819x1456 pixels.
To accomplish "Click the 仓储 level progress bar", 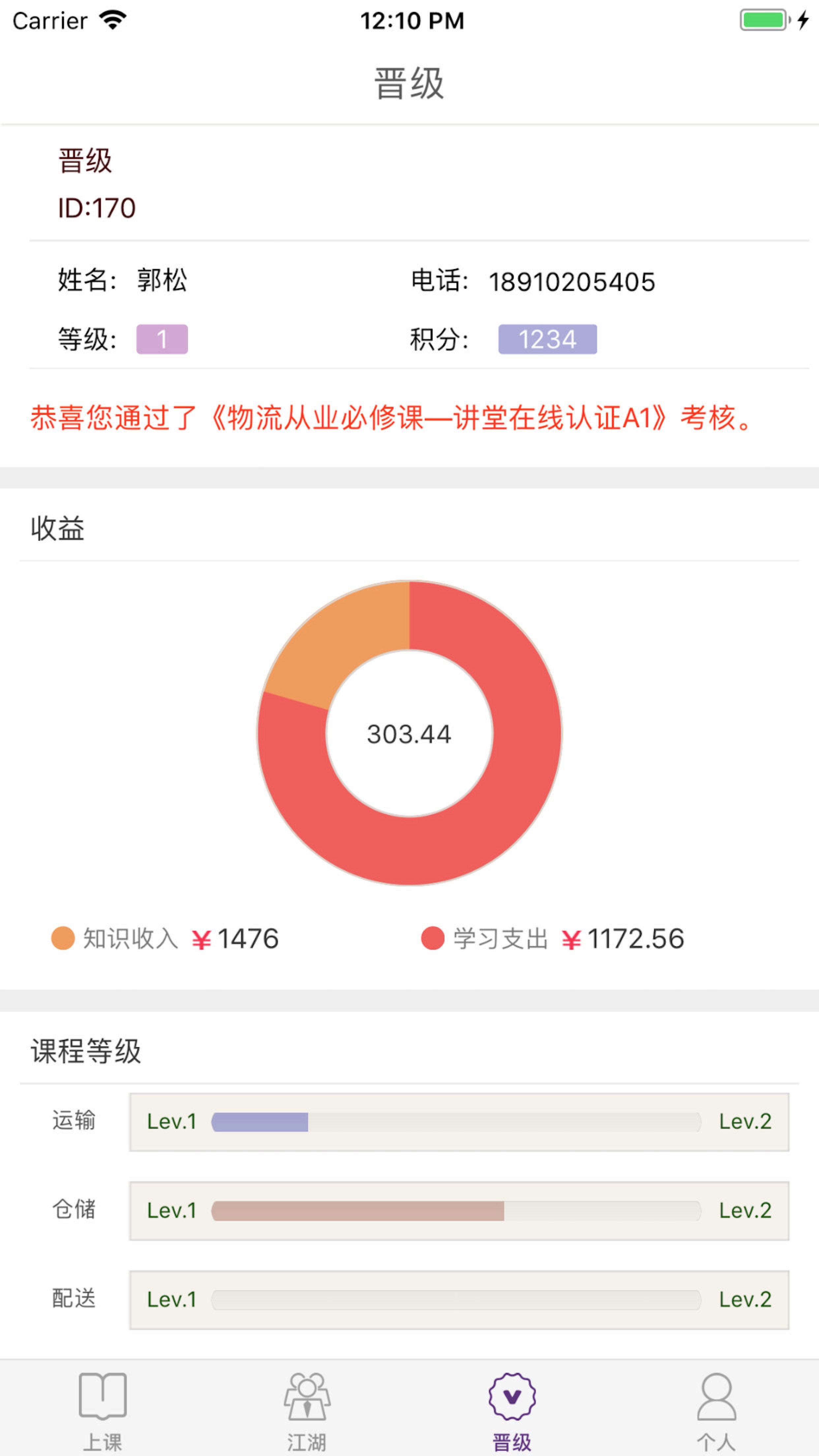I will [x=456, y=1211].
